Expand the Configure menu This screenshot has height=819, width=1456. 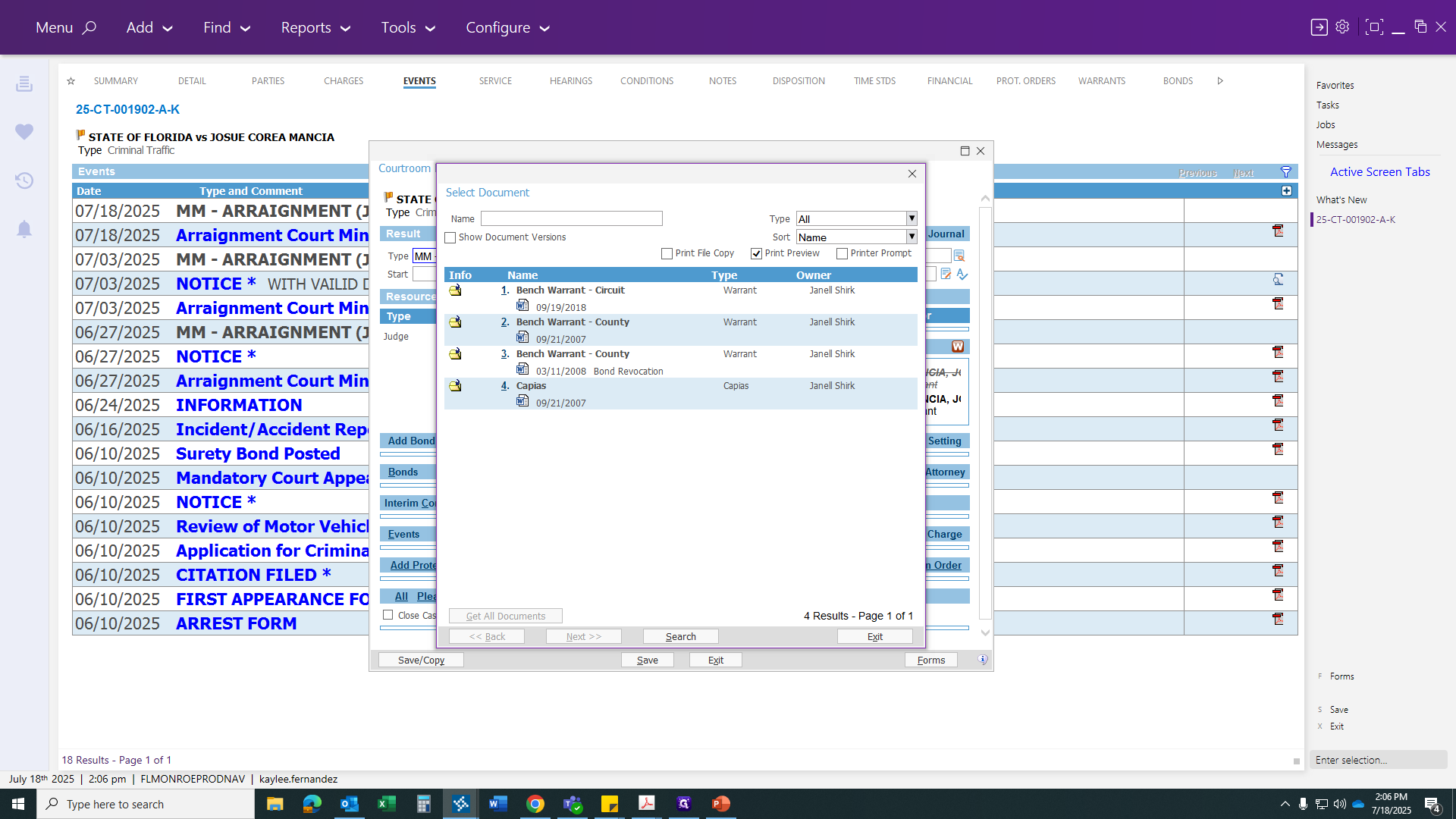coord(507,27)
